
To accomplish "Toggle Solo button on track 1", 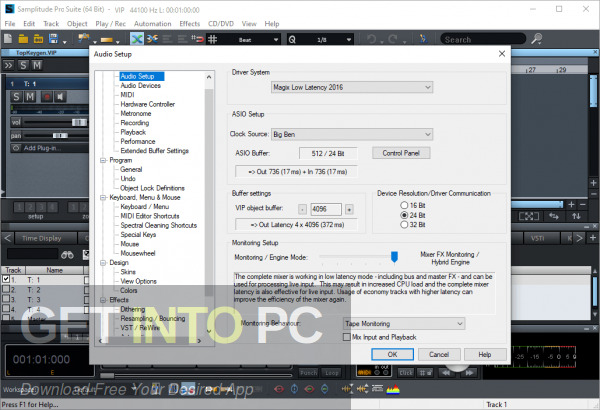I will pyautogui.click(x=16, y=97).
